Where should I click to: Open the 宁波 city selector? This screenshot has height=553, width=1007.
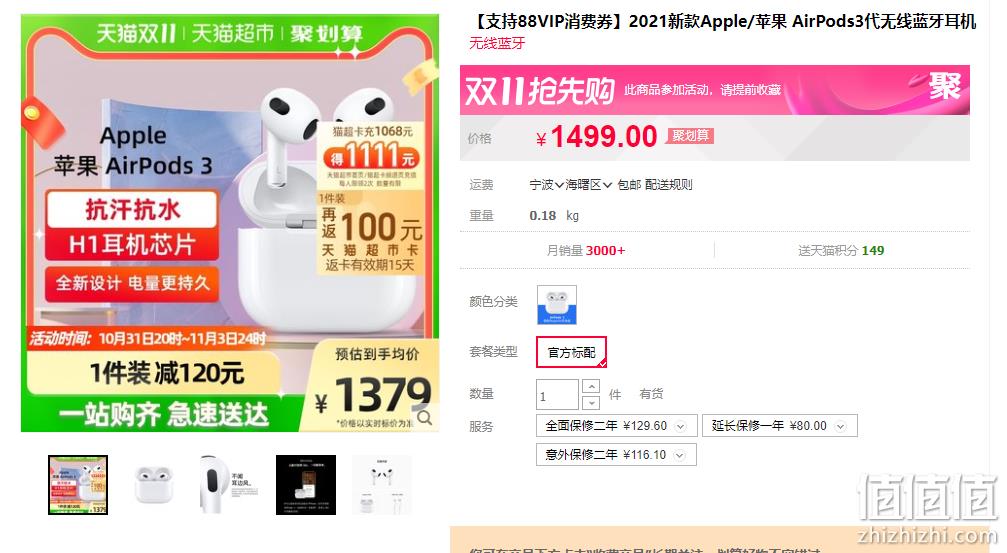(547, 185)
